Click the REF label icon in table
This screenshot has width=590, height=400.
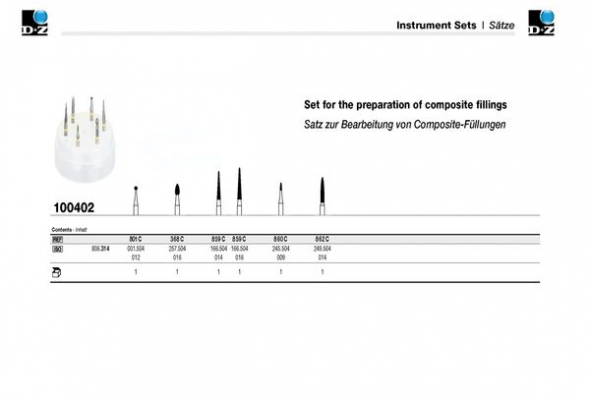click(x=57, y=239)
